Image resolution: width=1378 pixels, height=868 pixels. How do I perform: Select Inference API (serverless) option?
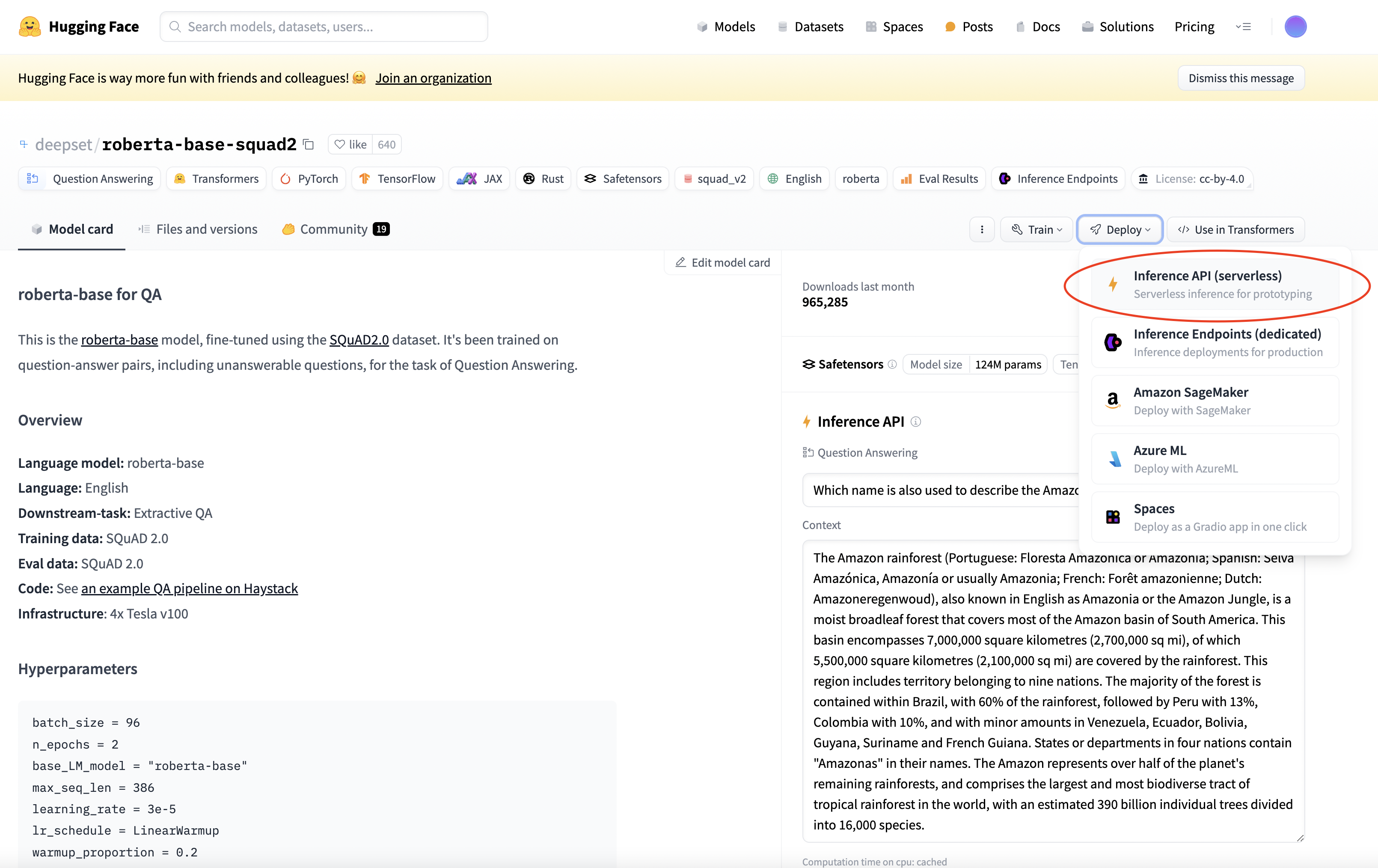click(x=1215, y=284)
